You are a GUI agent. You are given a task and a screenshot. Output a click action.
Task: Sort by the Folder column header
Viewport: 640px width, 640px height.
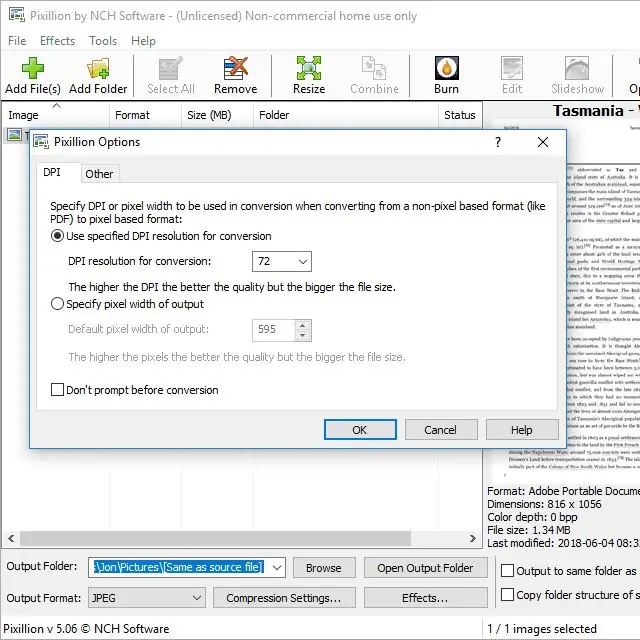[x=346, y=115]
